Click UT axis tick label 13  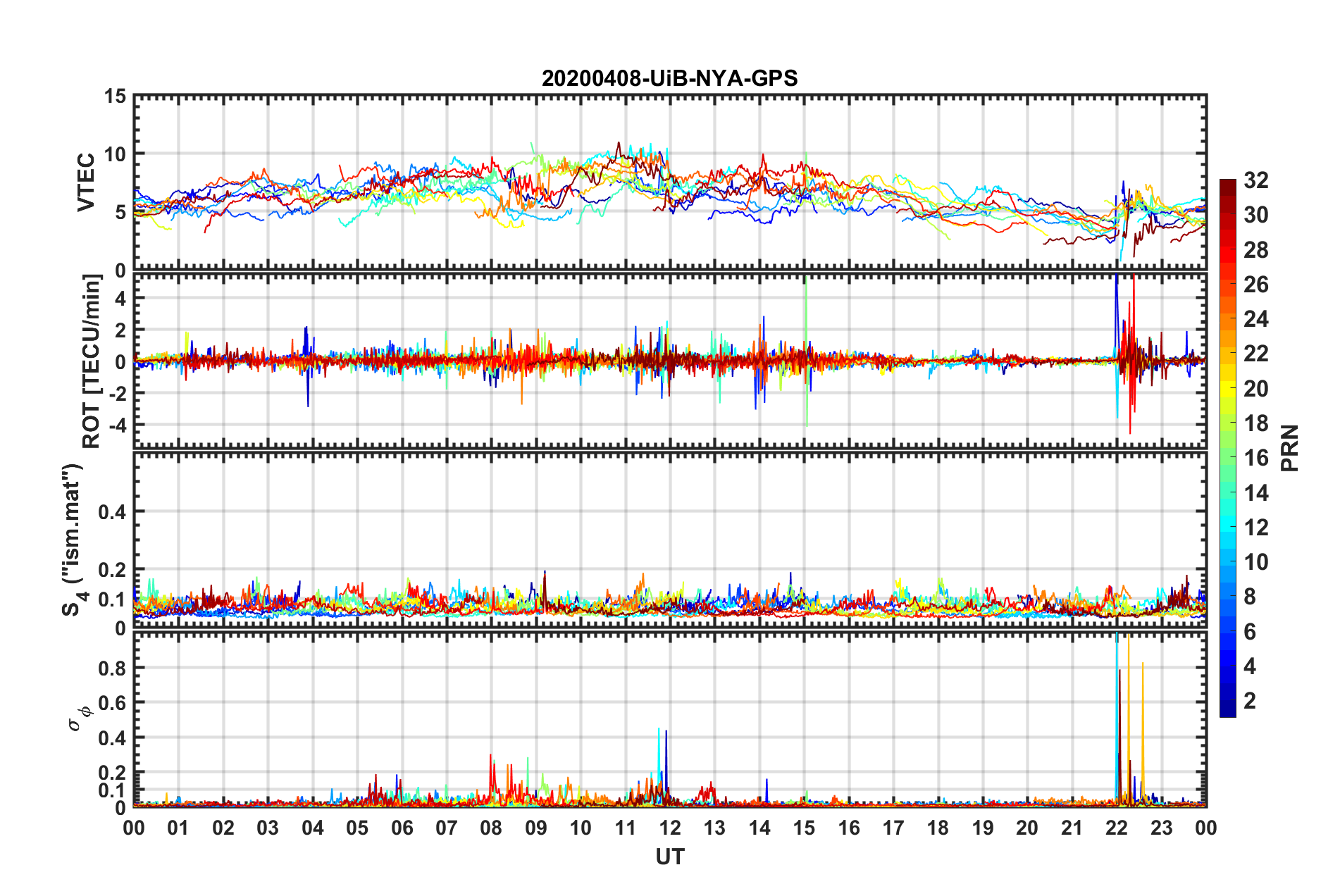click(x=714, y=828)
